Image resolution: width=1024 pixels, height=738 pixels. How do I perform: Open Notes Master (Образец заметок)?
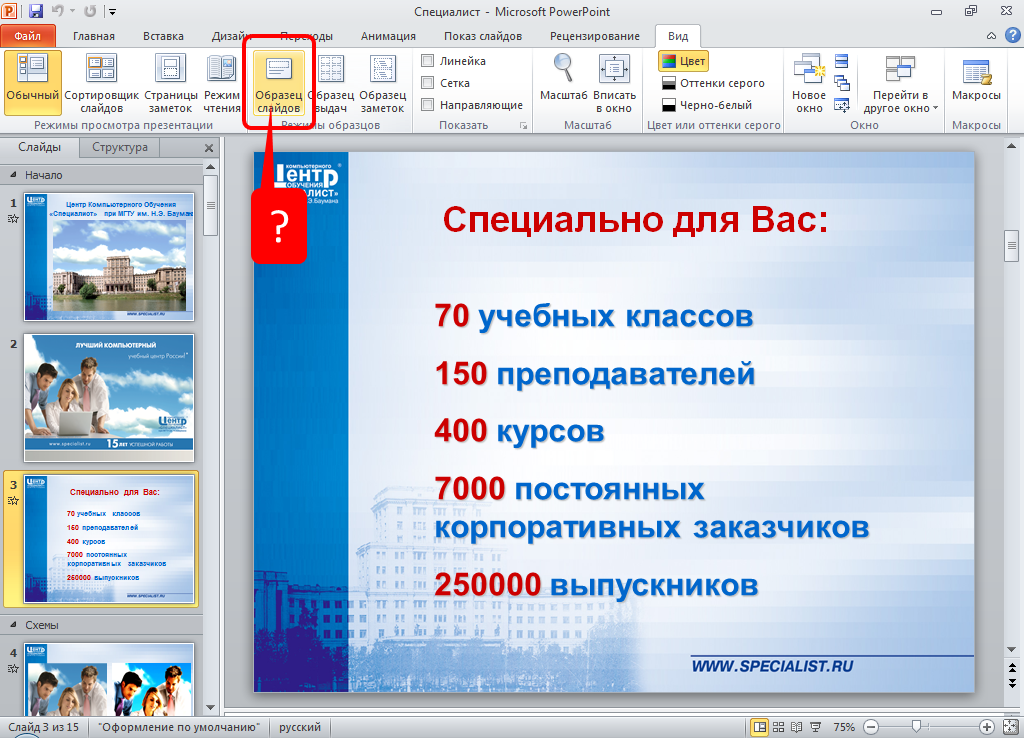(382, 83)
